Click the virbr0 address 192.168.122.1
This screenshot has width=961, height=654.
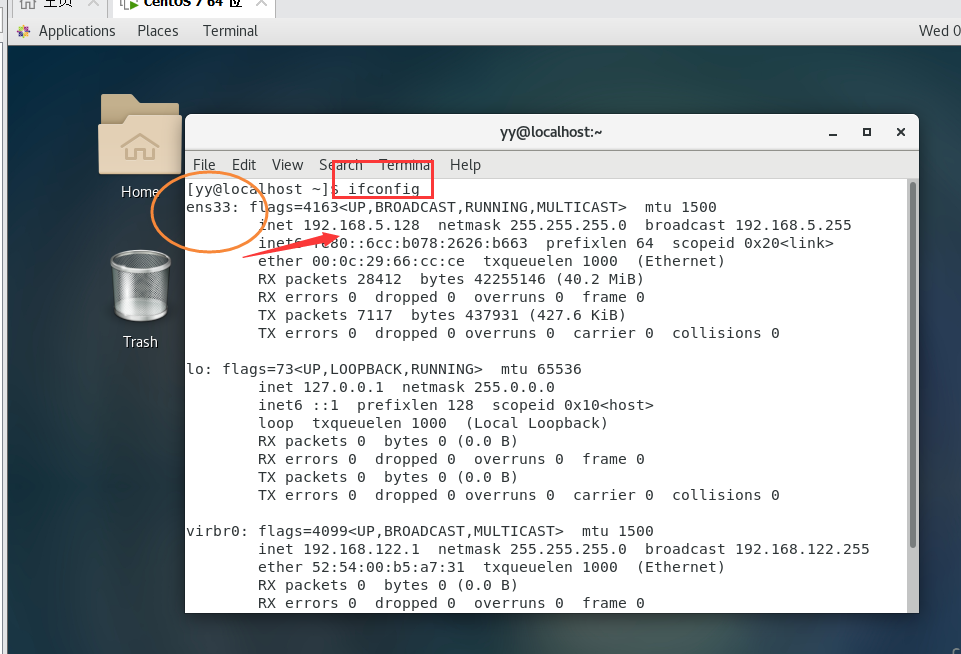(x=362, y=549)
